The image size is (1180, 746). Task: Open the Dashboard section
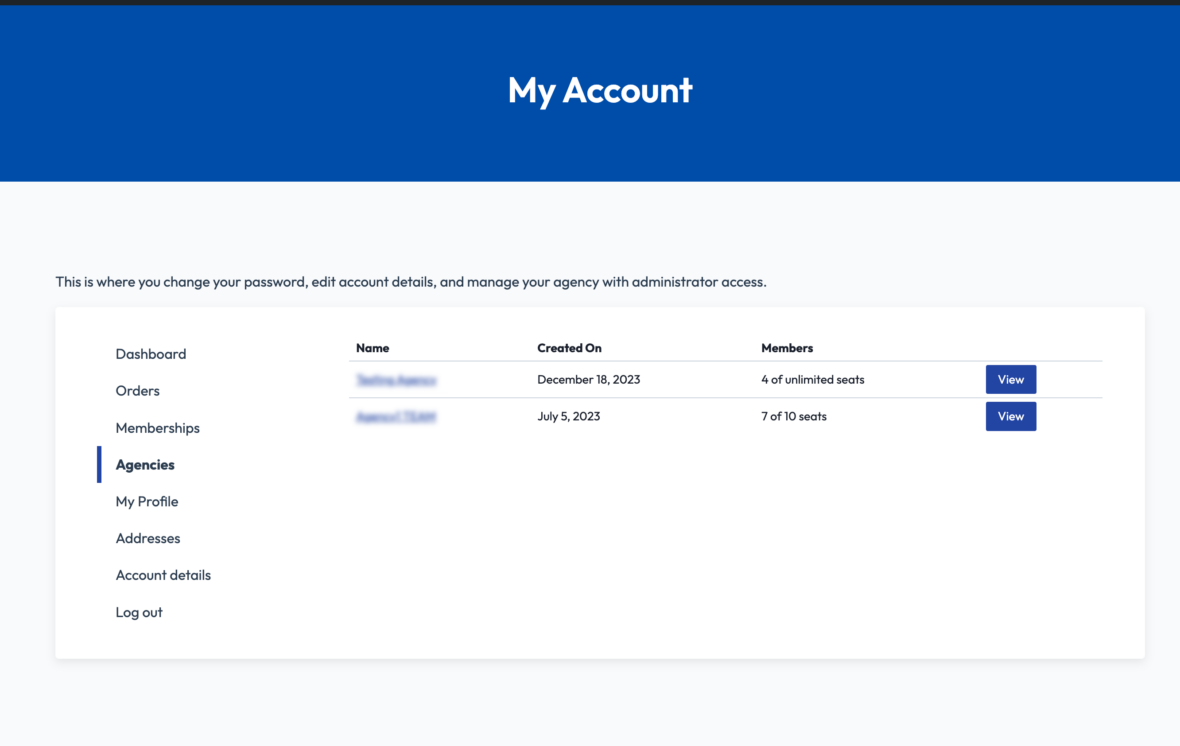point(150,354)
